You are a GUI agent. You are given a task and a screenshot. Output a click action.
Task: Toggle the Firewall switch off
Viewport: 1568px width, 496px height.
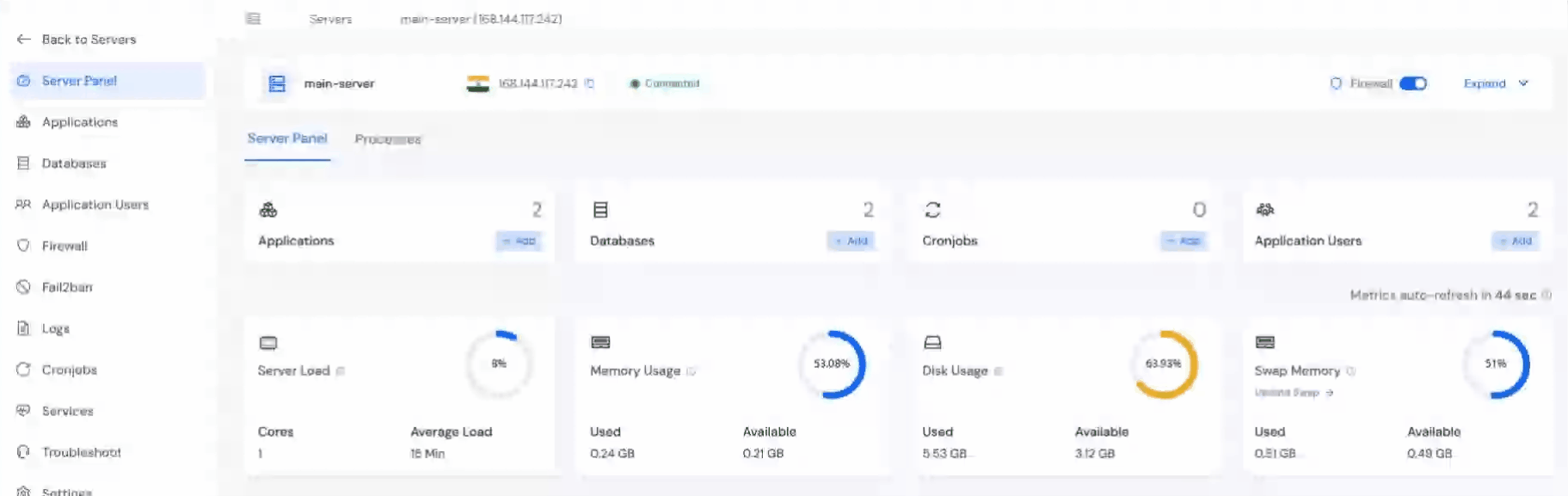click(1412, 83)
